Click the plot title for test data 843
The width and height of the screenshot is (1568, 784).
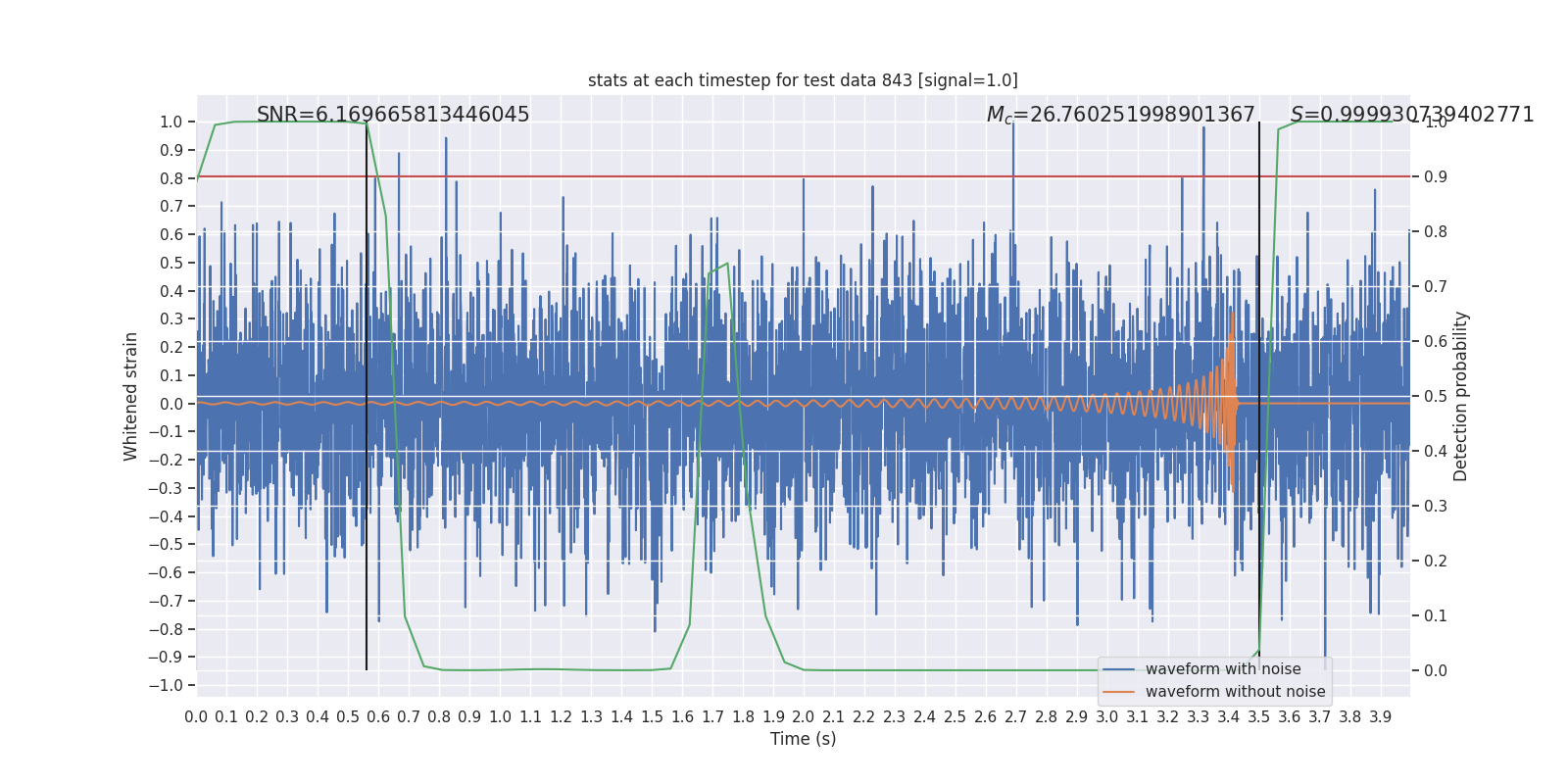(803, 80)
